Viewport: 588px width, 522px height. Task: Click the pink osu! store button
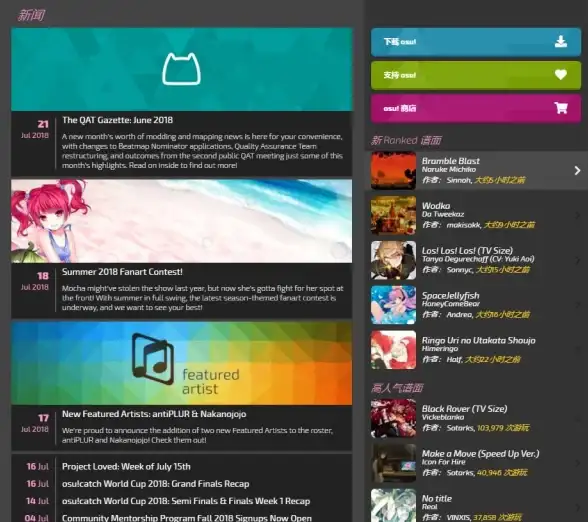(x=476, y=108)
